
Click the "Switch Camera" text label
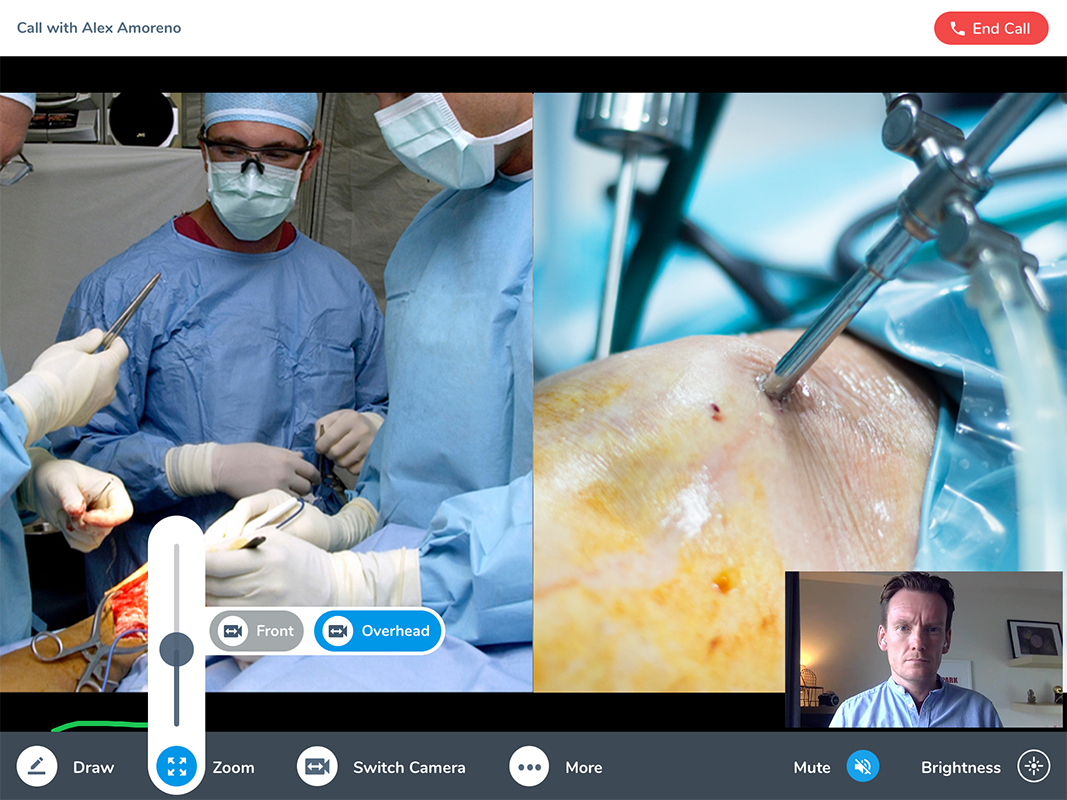[409, 768]
